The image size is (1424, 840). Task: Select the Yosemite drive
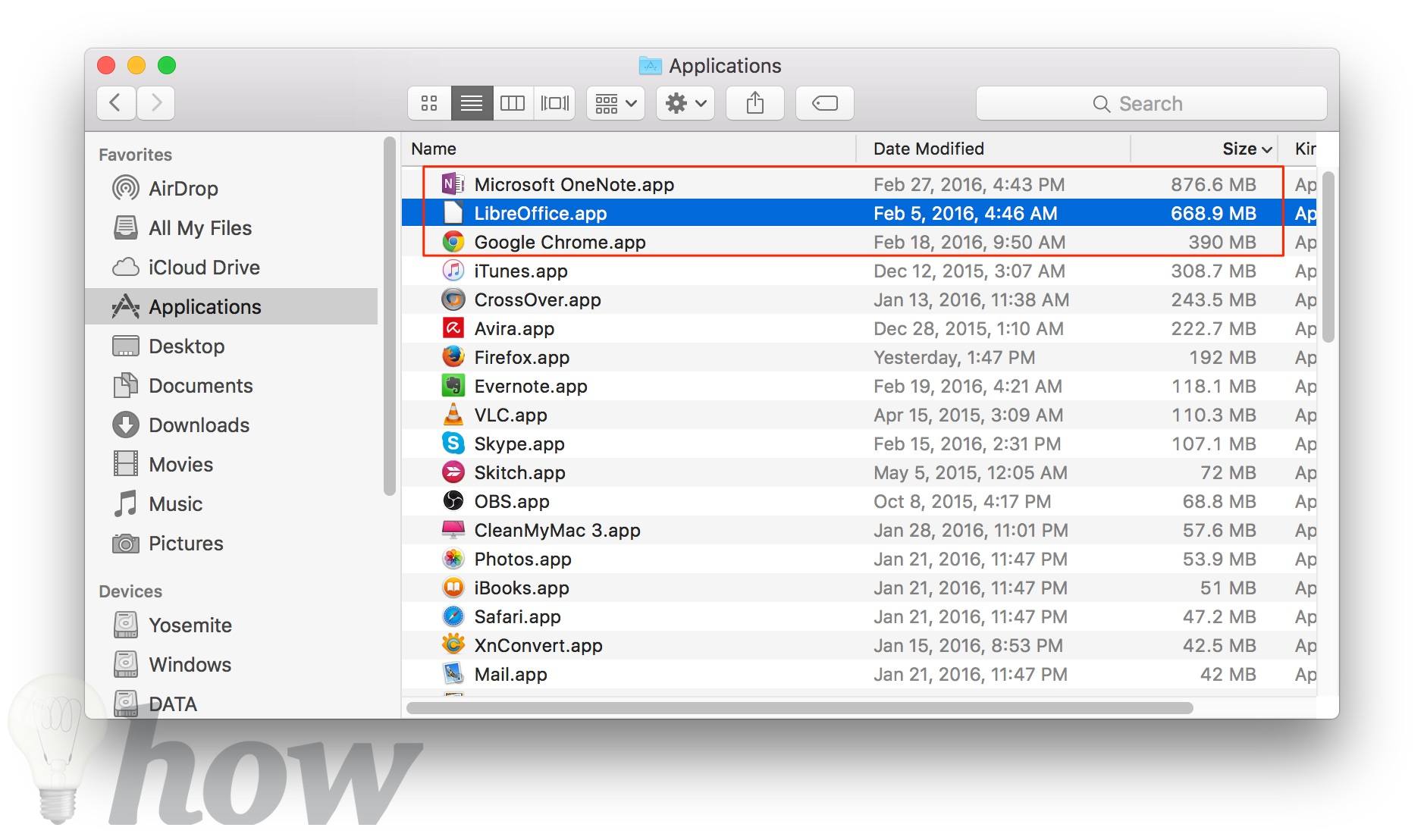coord(231,625)
